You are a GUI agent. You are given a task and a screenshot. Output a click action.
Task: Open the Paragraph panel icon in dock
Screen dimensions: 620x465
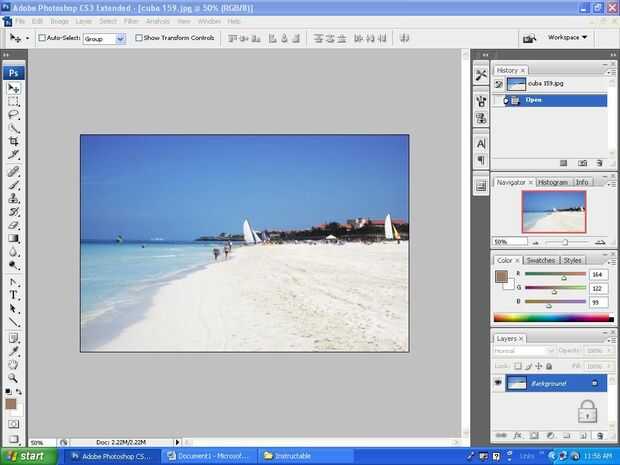(481, 160)
